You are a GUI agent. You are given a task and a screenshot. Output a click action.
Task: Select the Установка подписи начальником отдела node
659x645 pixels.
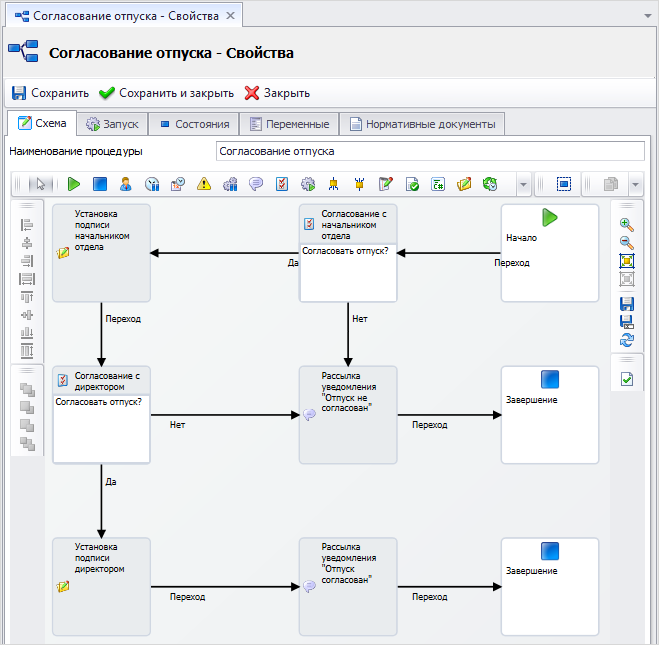[101, 253]
